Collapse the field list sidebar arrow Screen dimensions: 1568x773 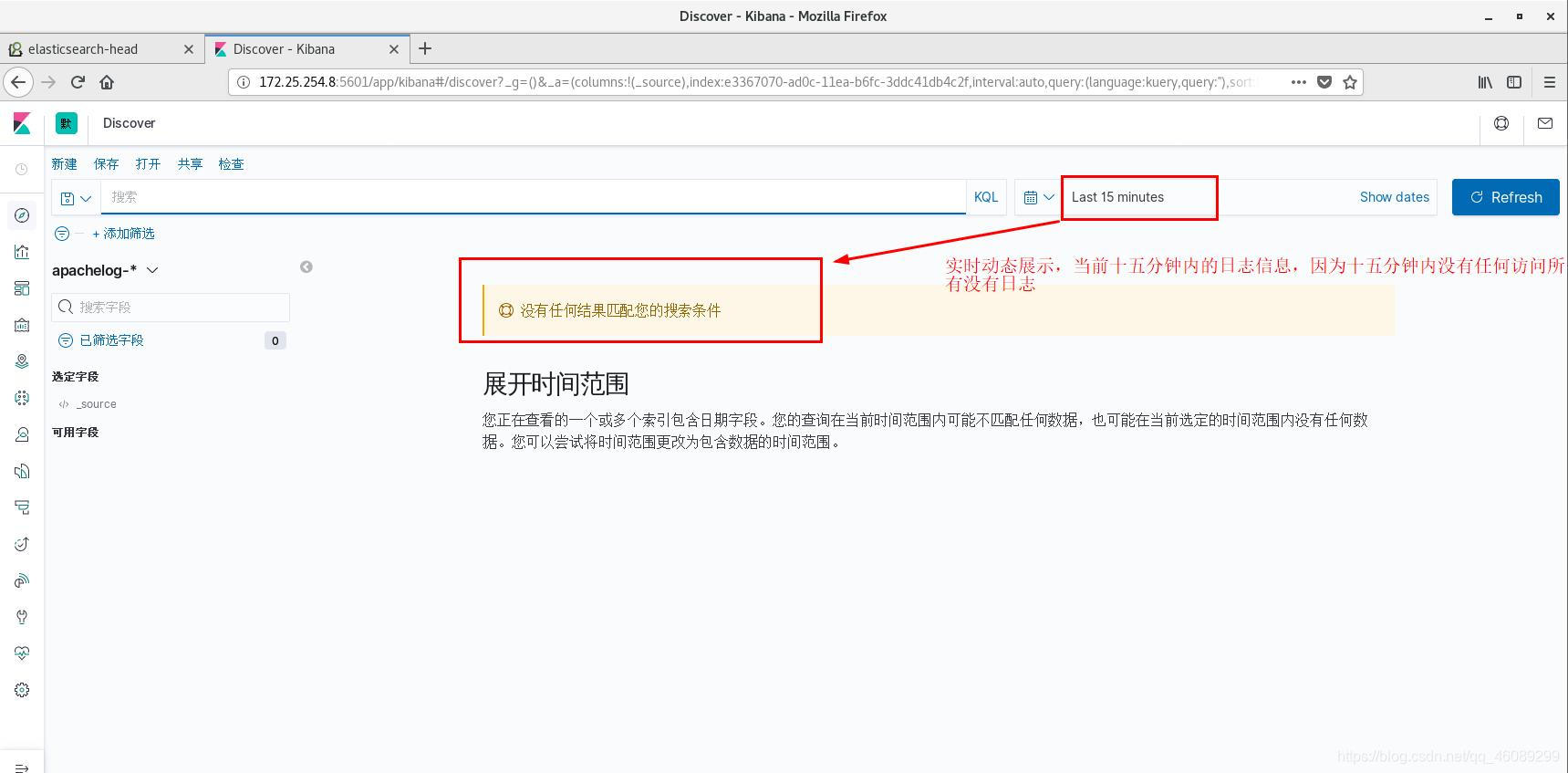[306, 266]
